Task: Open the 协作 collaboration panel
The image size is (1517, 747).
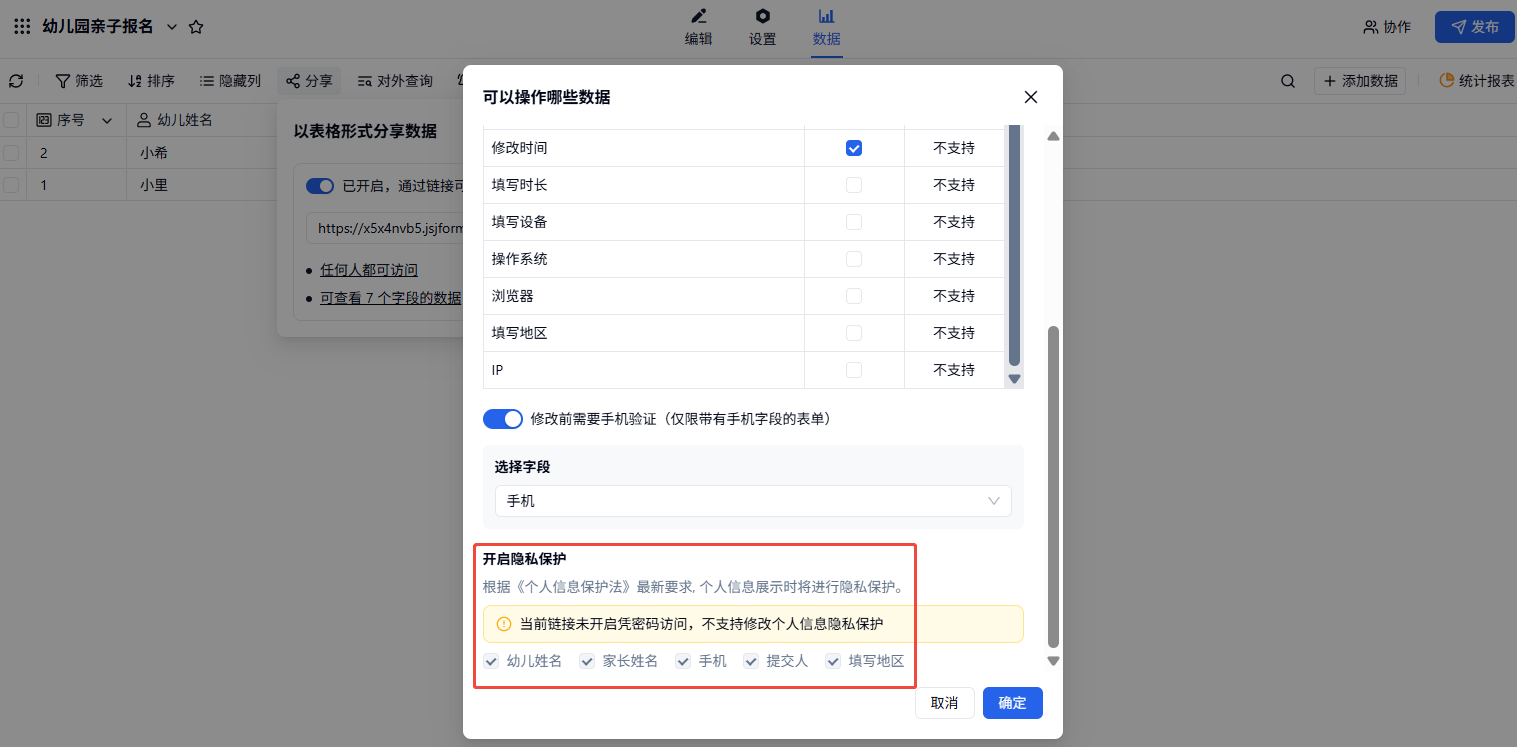Action: [x=1387, y=27]
